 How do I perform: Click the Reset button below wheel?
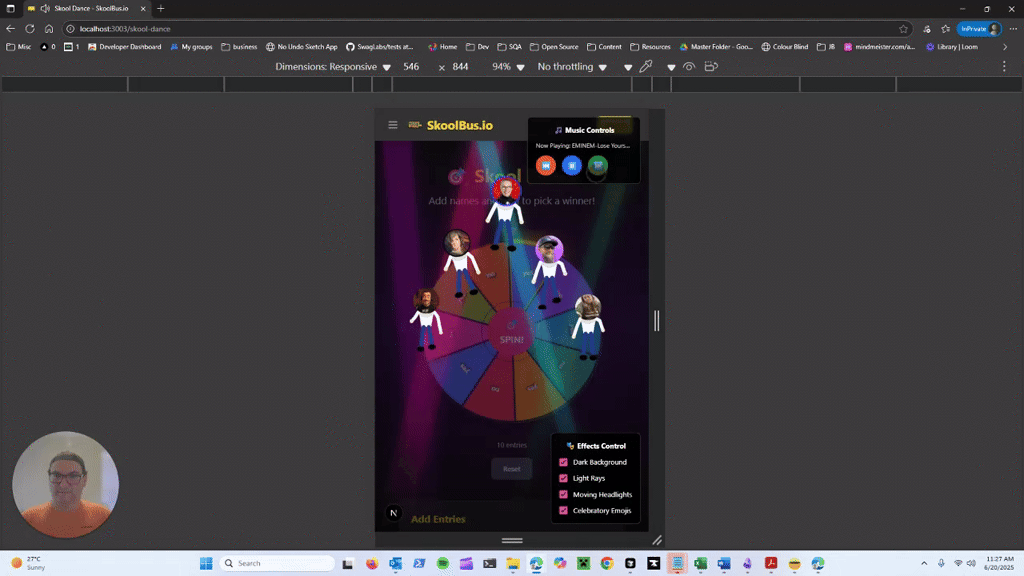tap(511, 468)
